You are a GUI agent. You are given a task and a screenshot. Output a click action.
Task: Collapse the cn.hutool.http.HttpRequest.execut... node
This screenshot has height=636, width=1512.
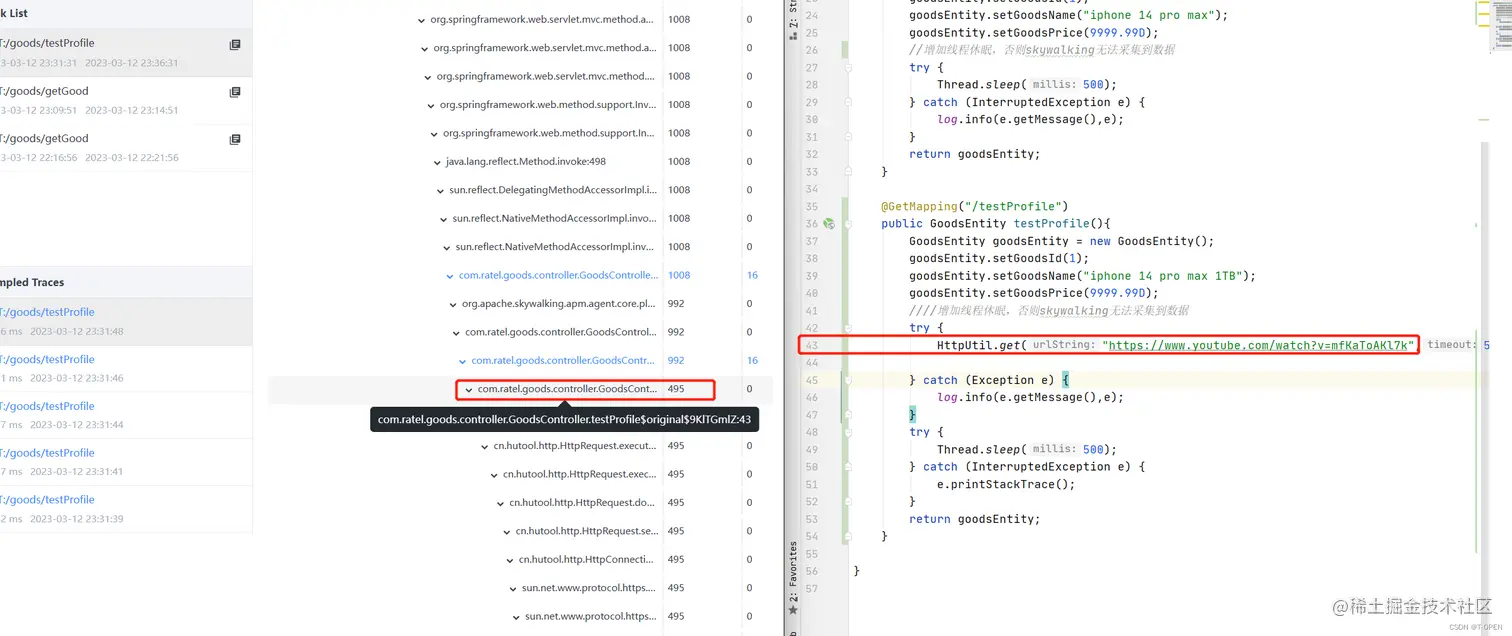pos(485,446)
